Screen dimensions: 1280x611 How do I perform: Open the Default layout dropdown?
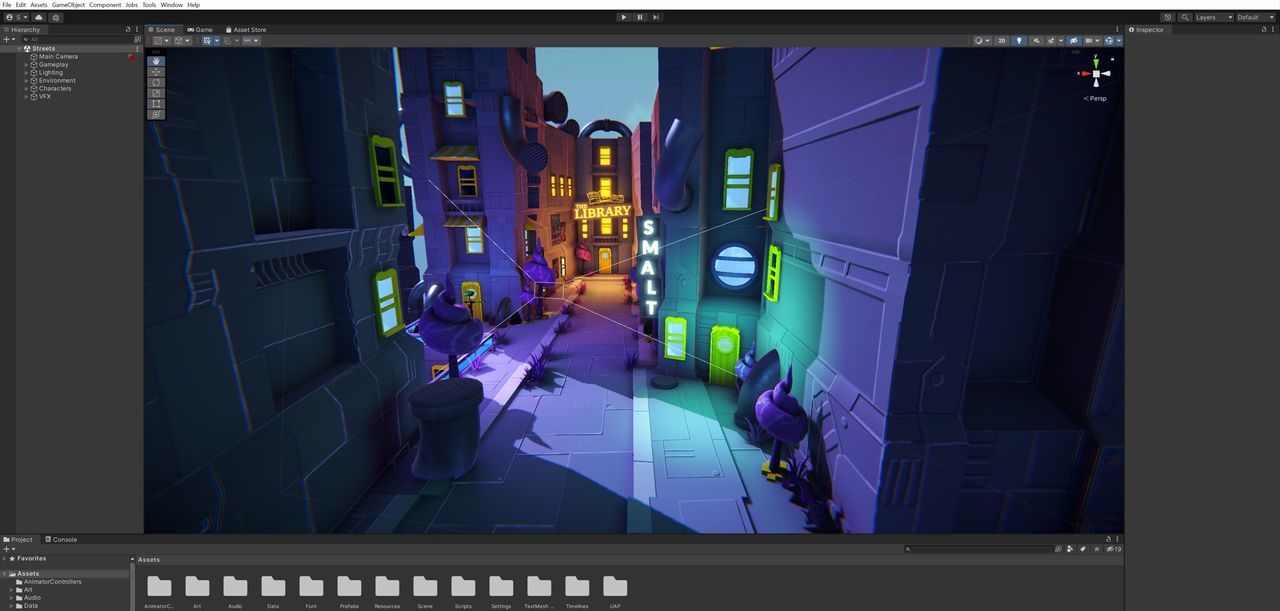(x=1255, y=17)
